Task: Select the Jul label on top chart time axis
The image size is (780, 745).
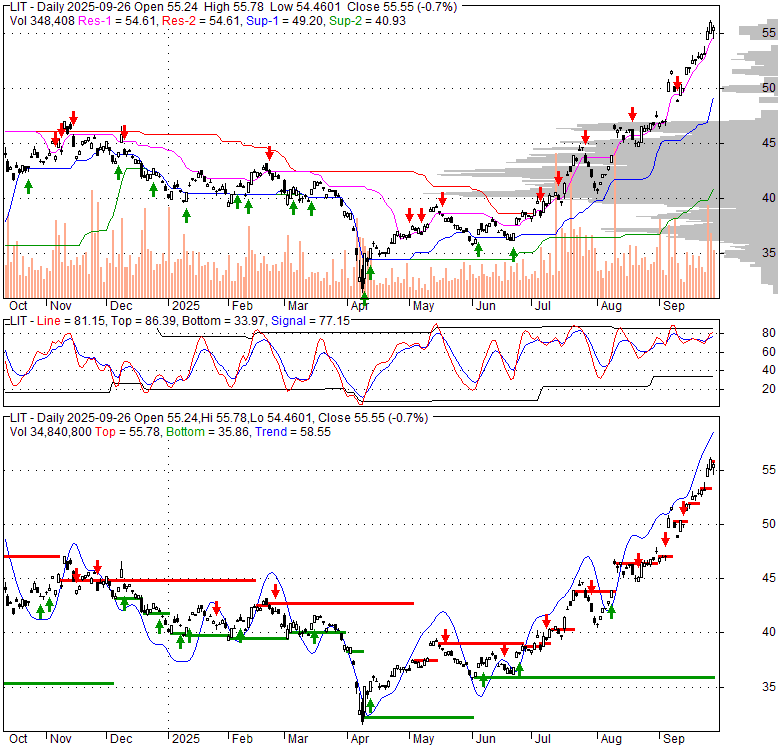Action: pyautogui.click(x=543, y=305)
